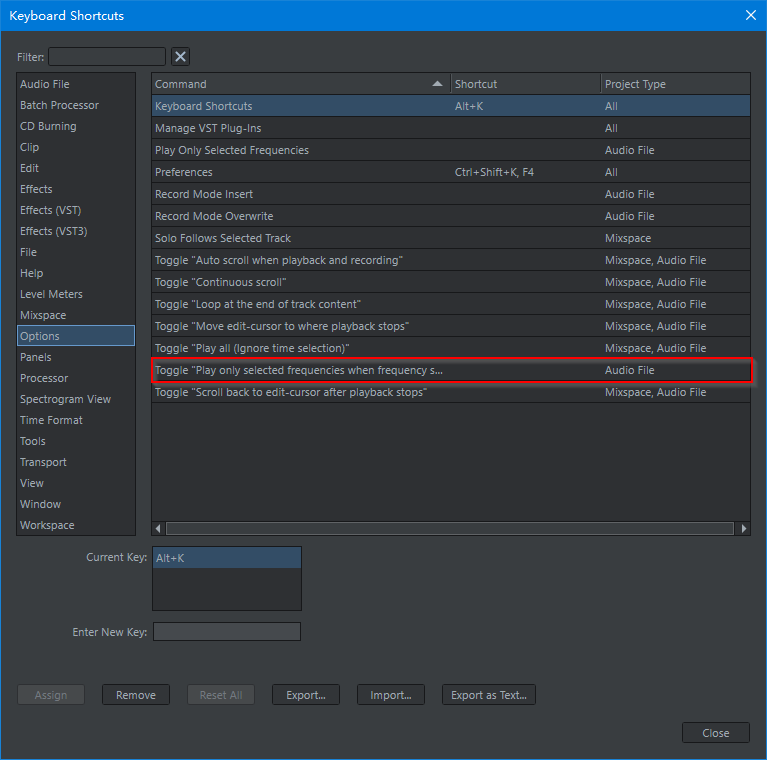Click the horizontal scrollbar track

(x=450, y=528)
